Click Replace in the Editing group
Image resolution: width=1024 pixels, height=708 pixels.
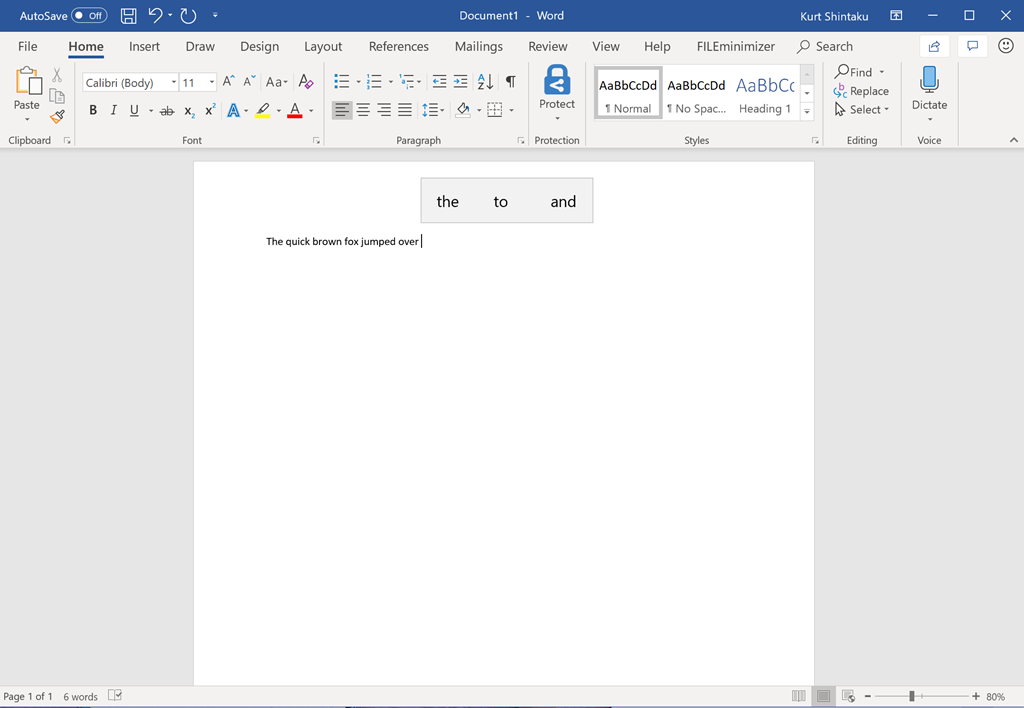point(861,91)
